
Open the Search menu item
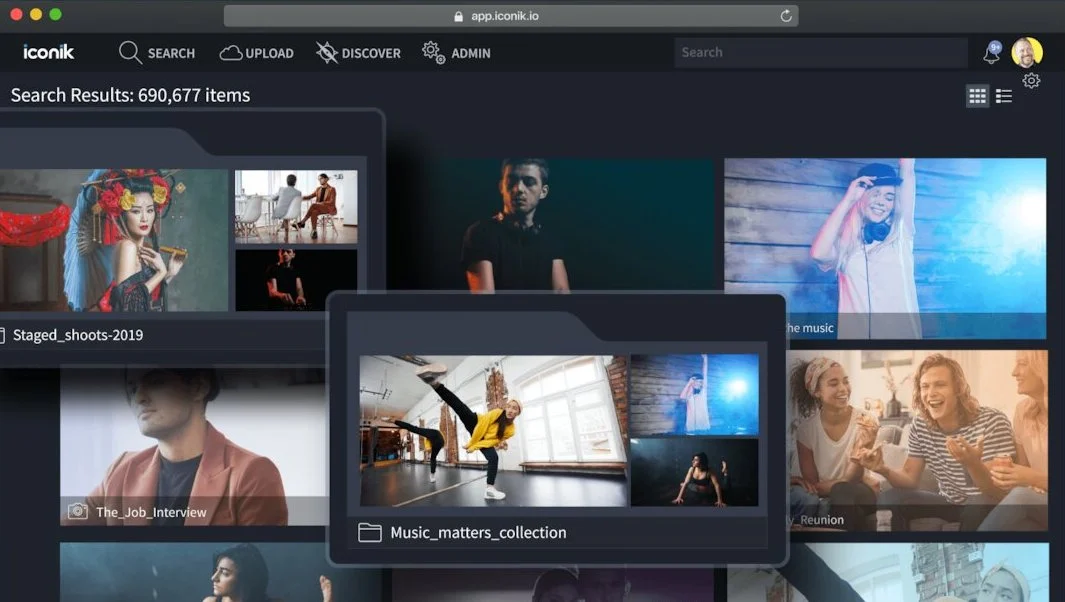coord(157,53)
